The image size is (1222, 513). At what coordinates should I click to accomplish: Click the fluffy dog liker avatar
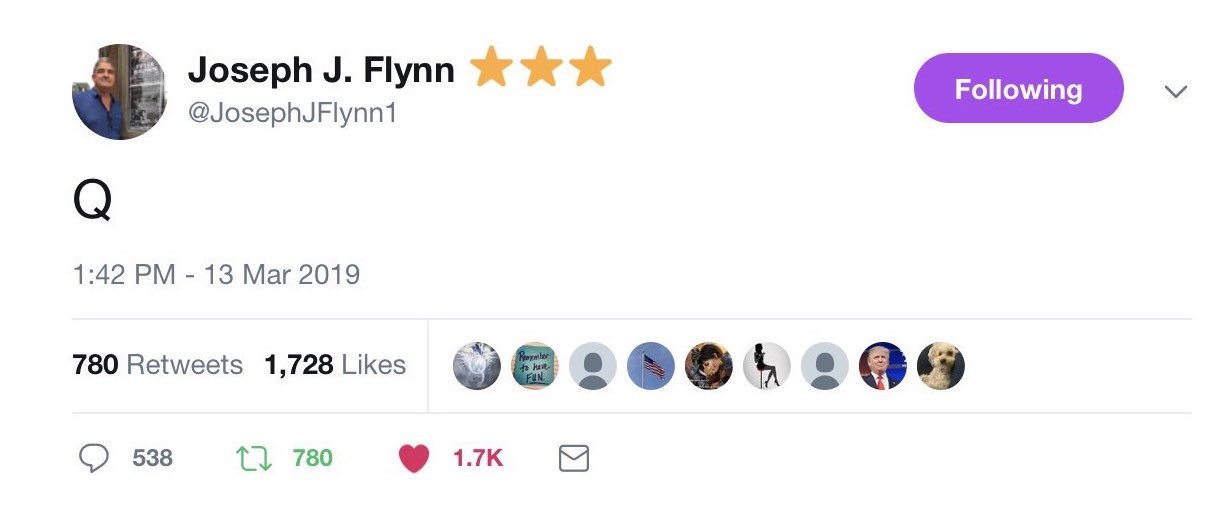pos(941,366)
